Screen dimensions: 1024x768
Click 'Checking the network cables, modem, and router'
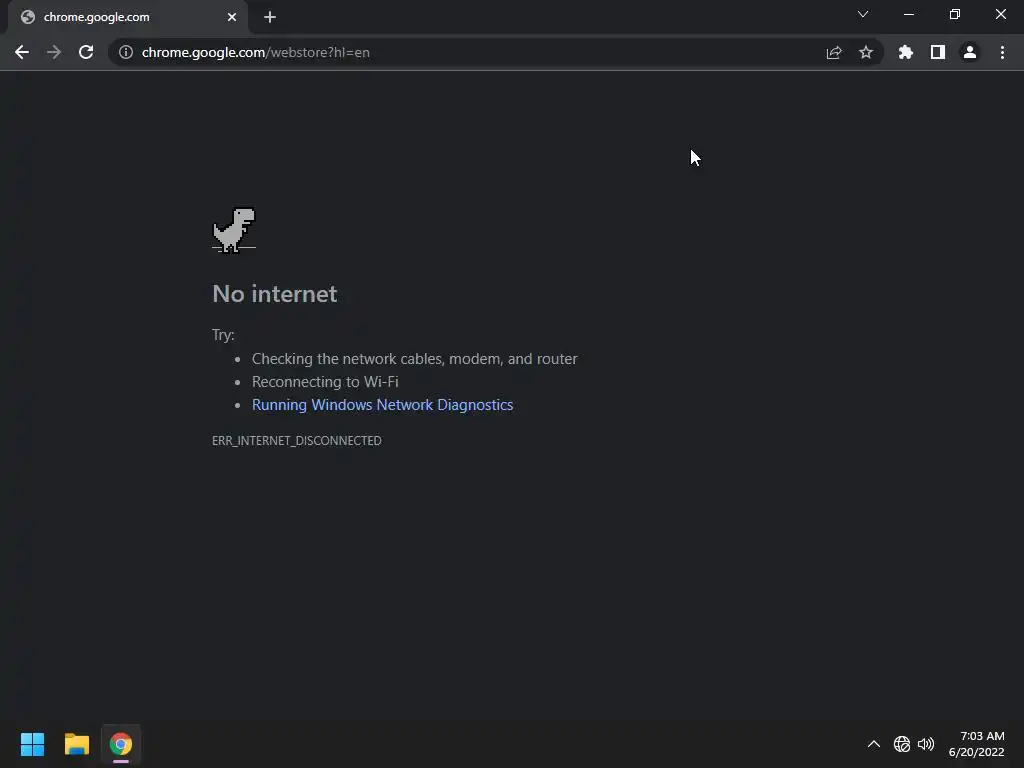click(x=415, y=359)
